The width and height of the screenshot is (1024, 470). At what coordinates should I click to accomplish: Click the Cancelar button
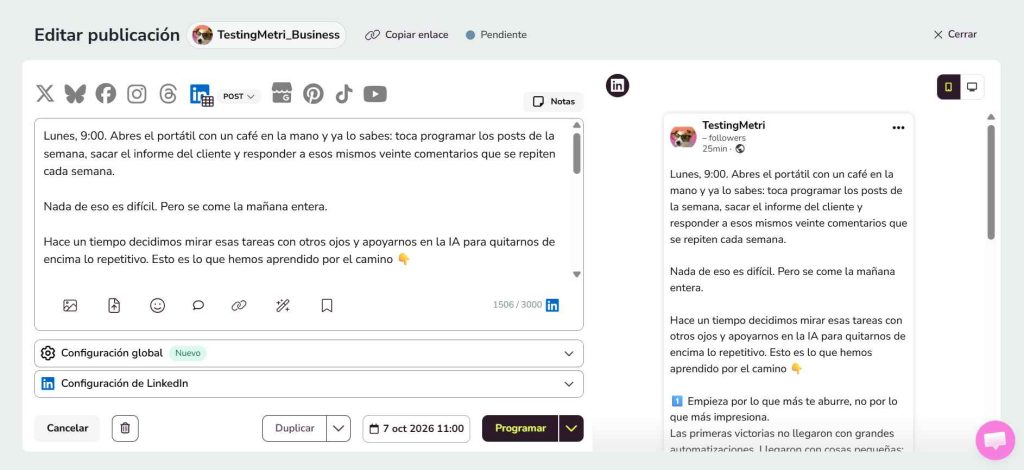point(67,428)
